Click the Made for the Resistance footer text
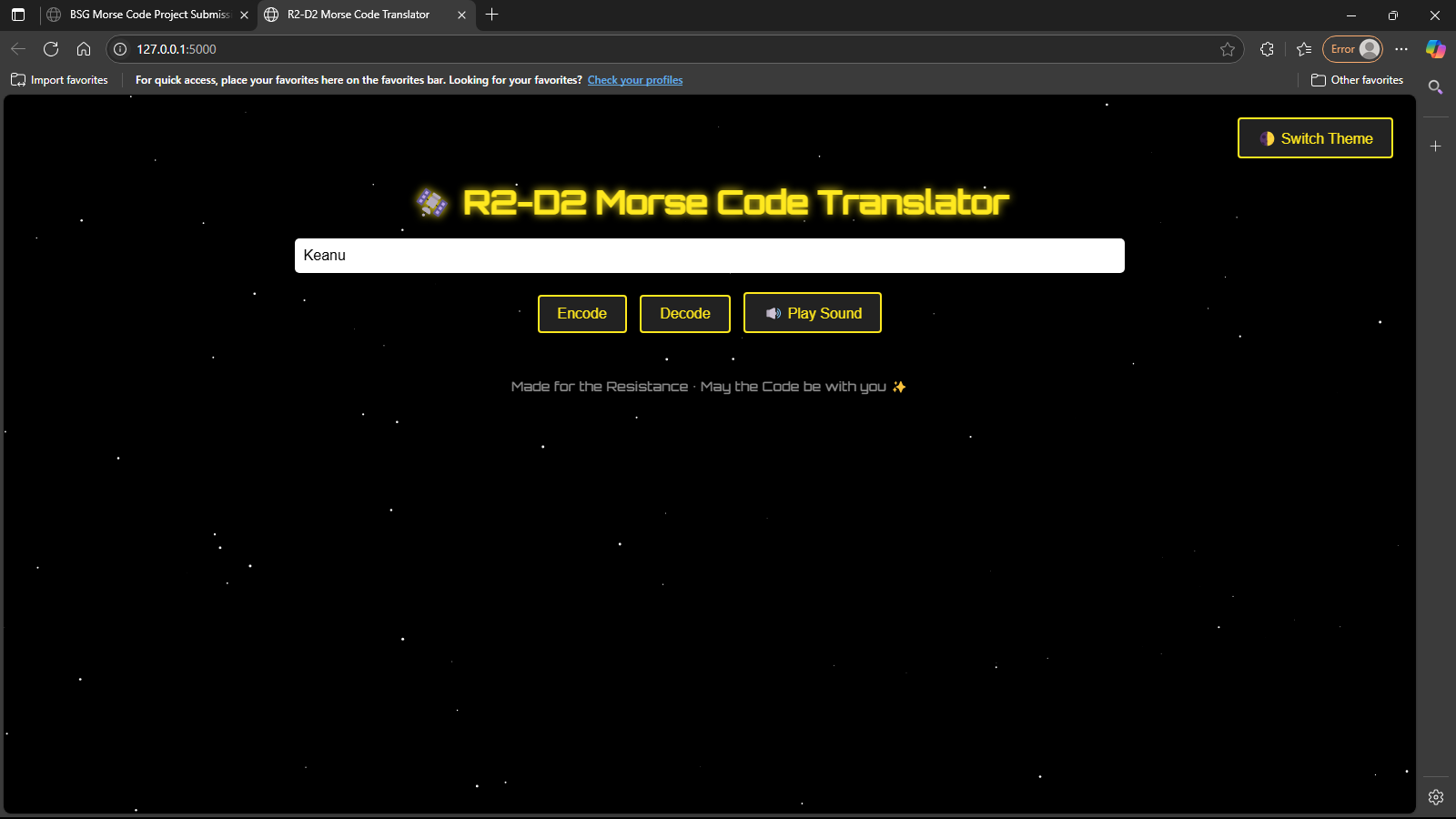The image size is (1456, 819). [708, 387]
